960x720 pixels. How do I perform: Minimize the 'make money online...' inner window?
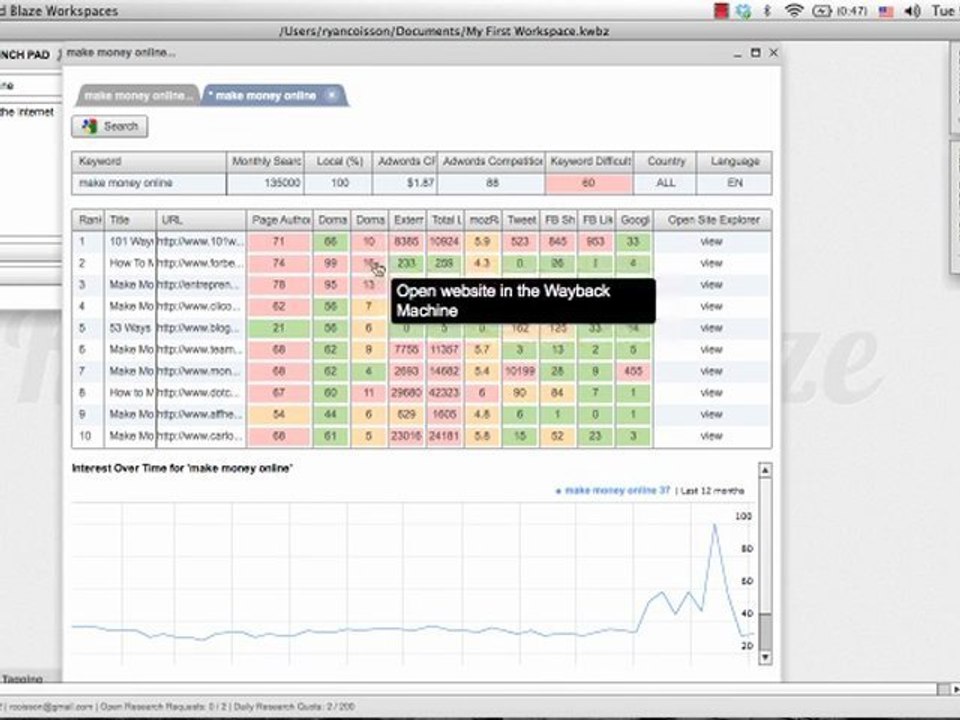[737, 54]
